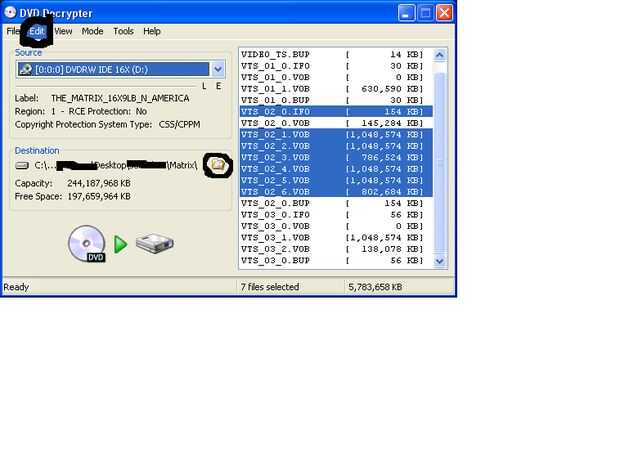Screen dimensions: 620x466
Task: Select the VIDEO_TS.BUP file row
Action: click(x=336, y=54)
